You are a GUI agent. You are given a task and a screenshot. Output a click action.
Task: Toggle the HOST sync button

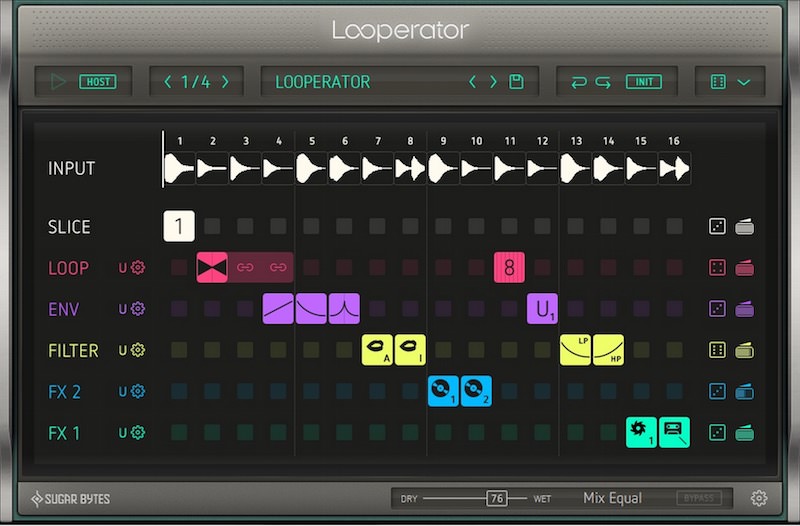[97, 82]
